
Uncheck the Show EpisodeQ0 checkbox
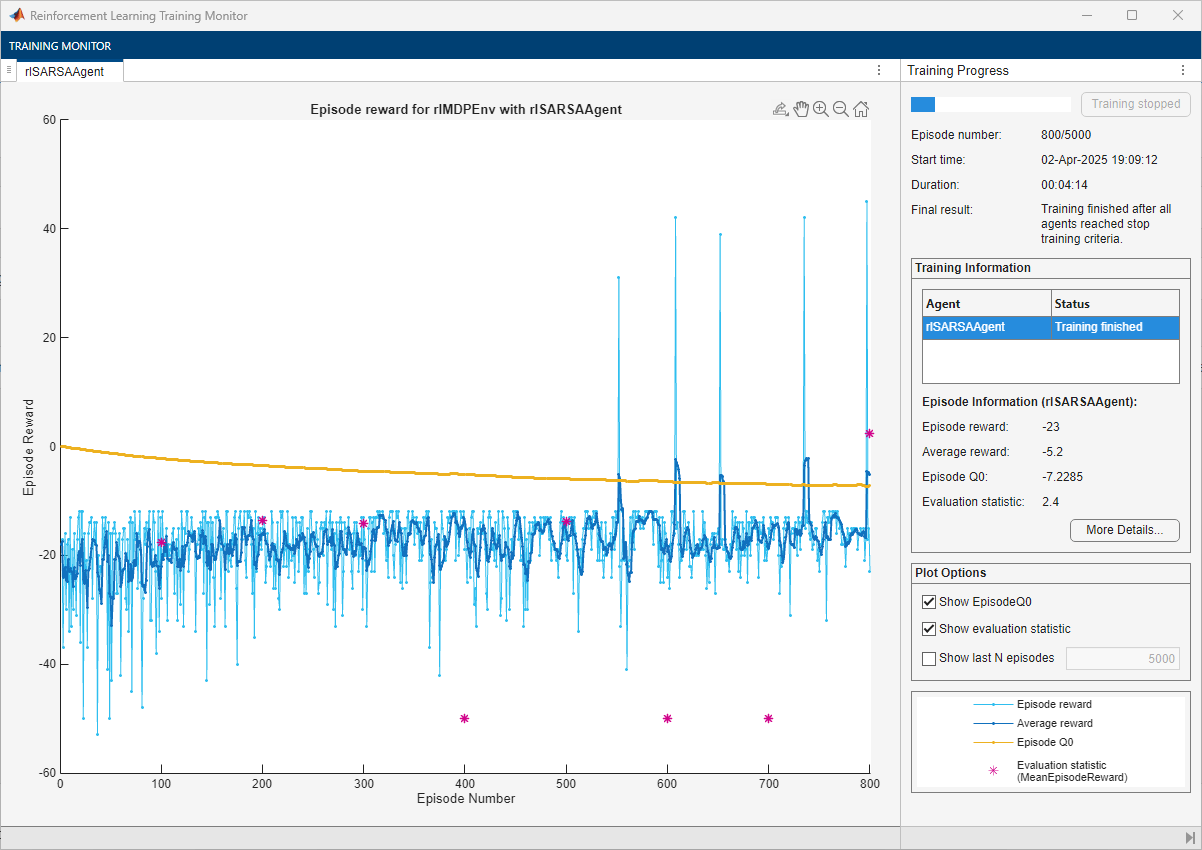(x=929, y=602)
